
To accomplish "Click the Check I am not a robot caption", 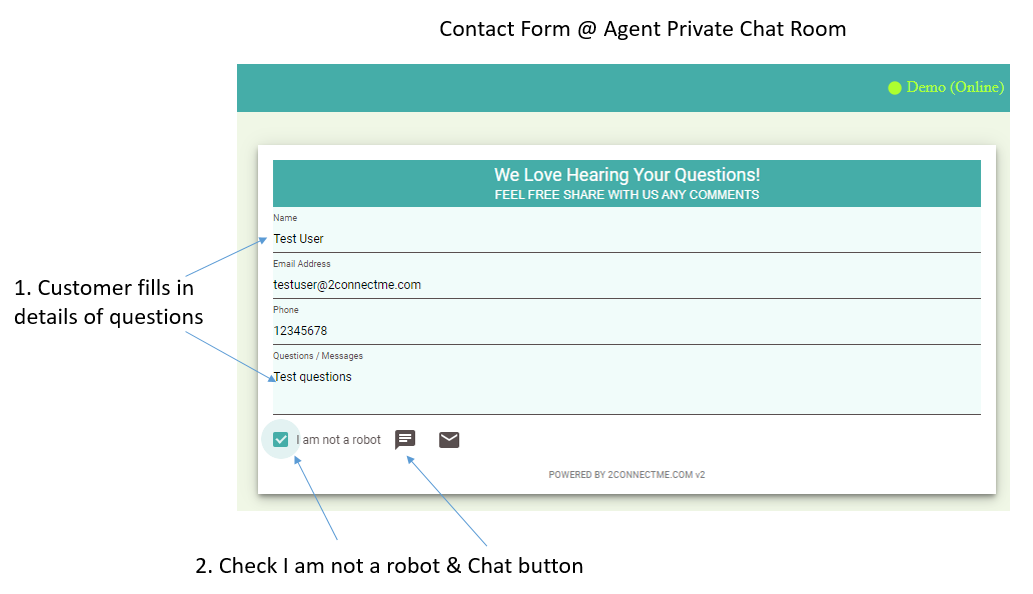I will tap(389, 566).
